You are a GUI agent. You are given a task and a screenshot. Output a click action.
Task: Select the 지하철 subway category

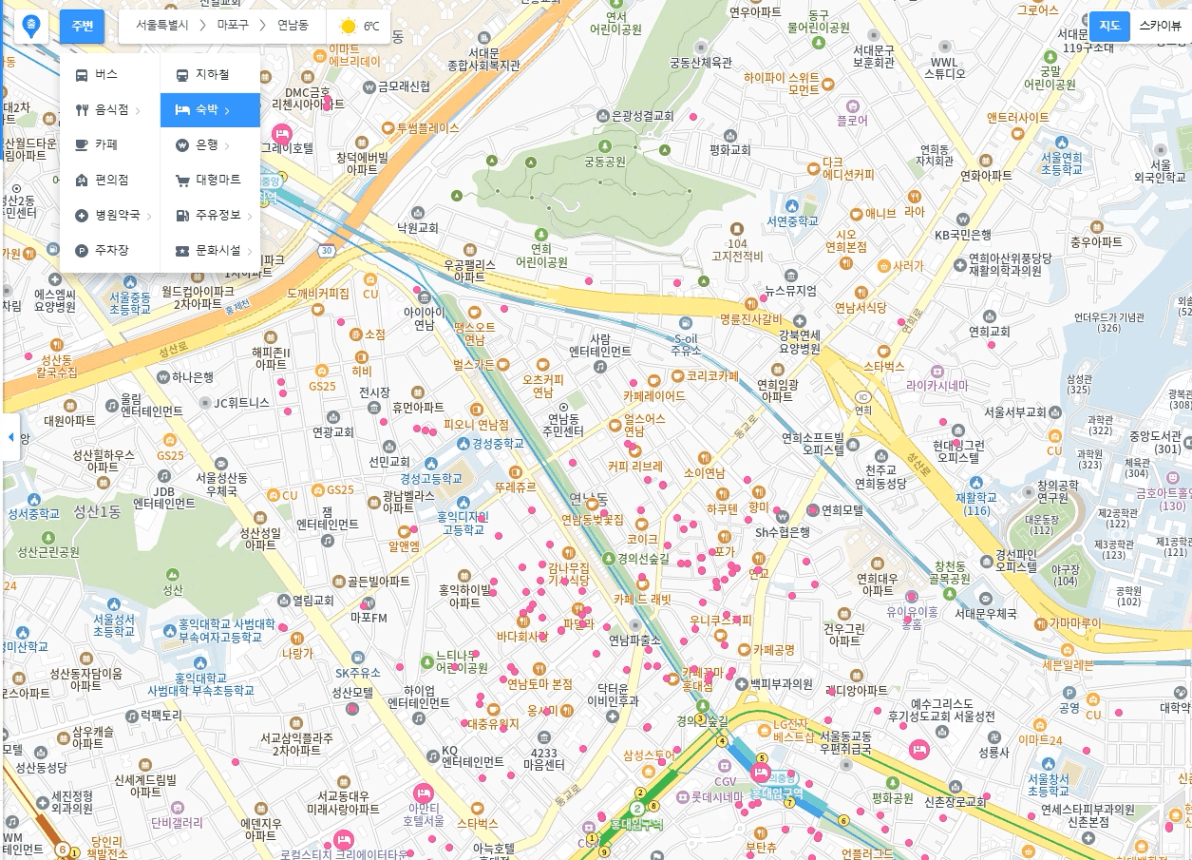[210, 75]
